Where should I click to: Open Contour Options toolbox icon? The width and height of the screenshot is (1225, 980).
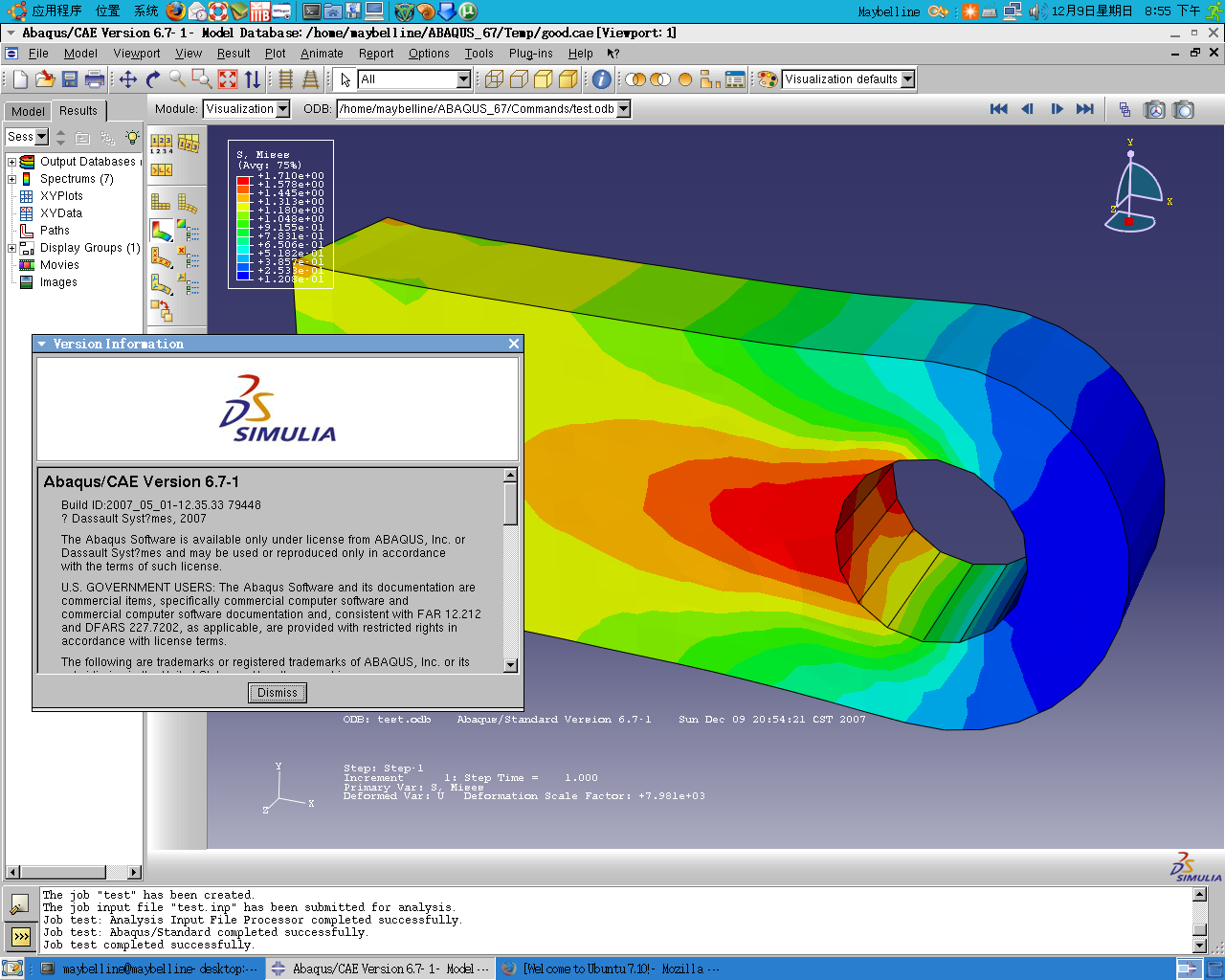pos(189,230)
